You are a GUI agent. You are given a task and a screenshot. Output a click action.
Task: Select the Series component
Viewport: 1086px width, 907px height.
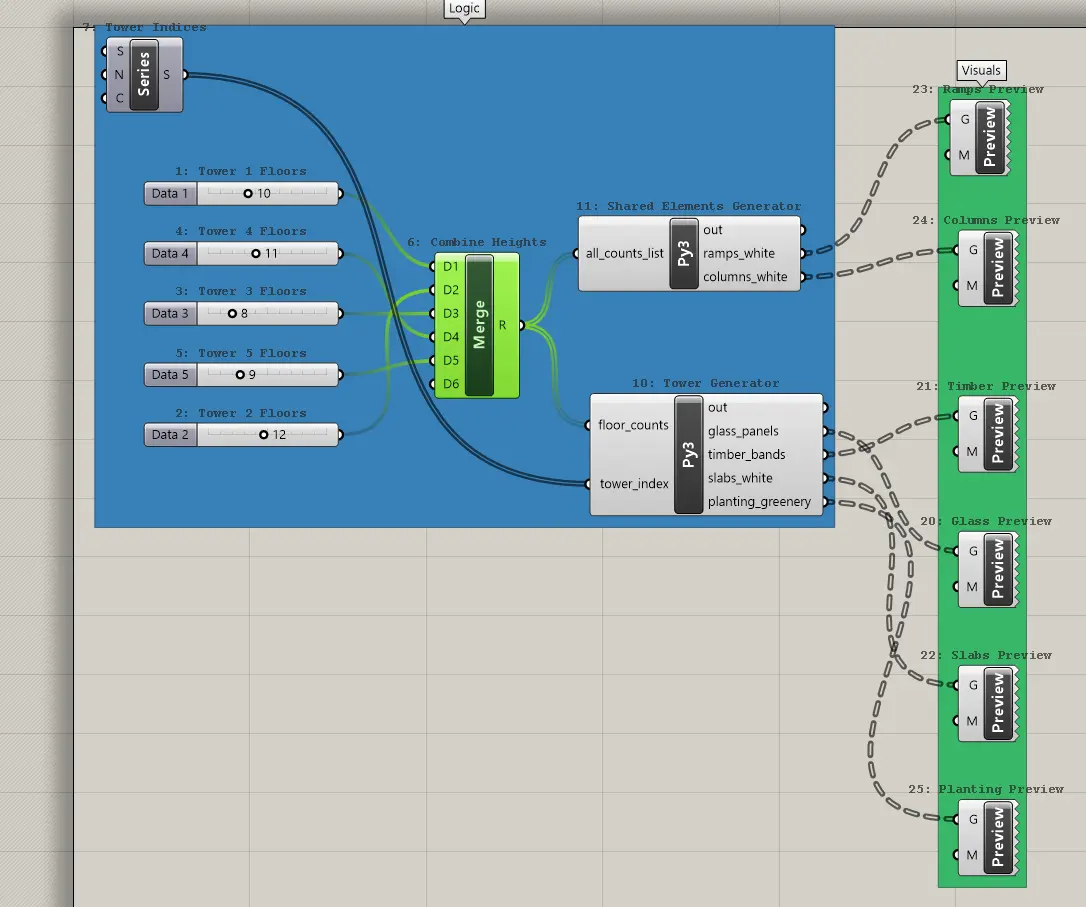[144, 75]
